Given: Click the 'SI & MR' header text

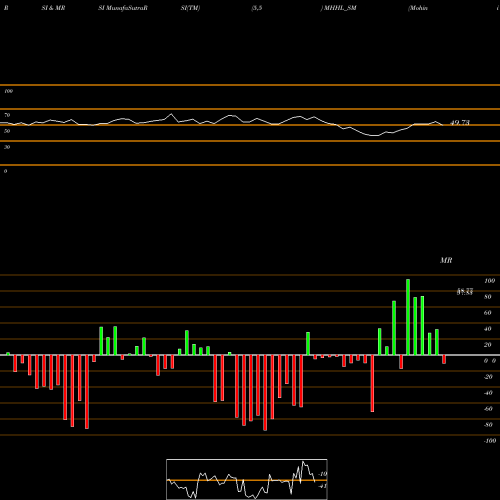Looking at the screenshot, I should (x=53, y=8).
